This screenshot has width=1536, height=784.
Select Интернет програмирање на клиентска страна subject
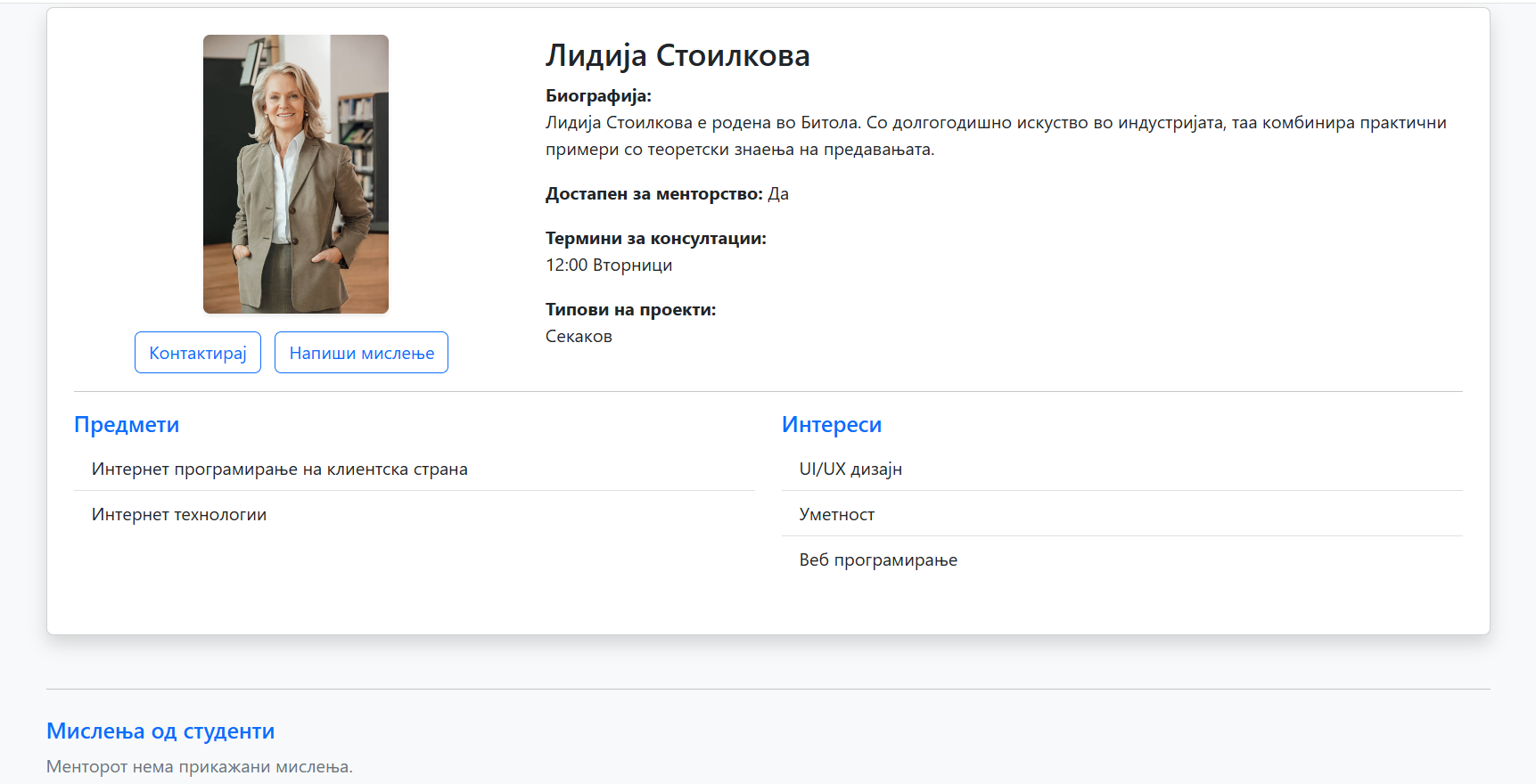(279, 469)
